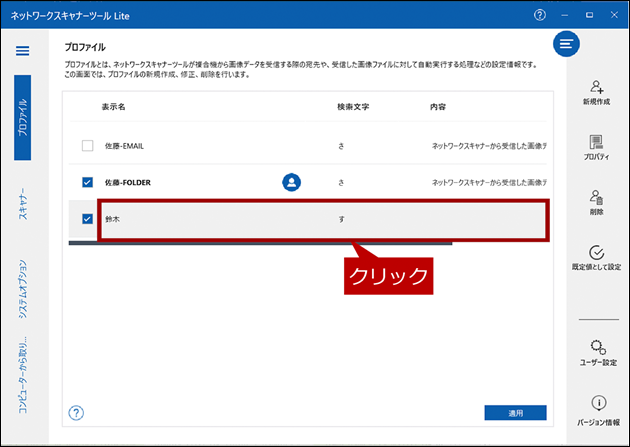Image resolution: width=630 pixels, height=447 pixels.
Task: Open プロパティ for the selected profile
Action: pos(596,148)
